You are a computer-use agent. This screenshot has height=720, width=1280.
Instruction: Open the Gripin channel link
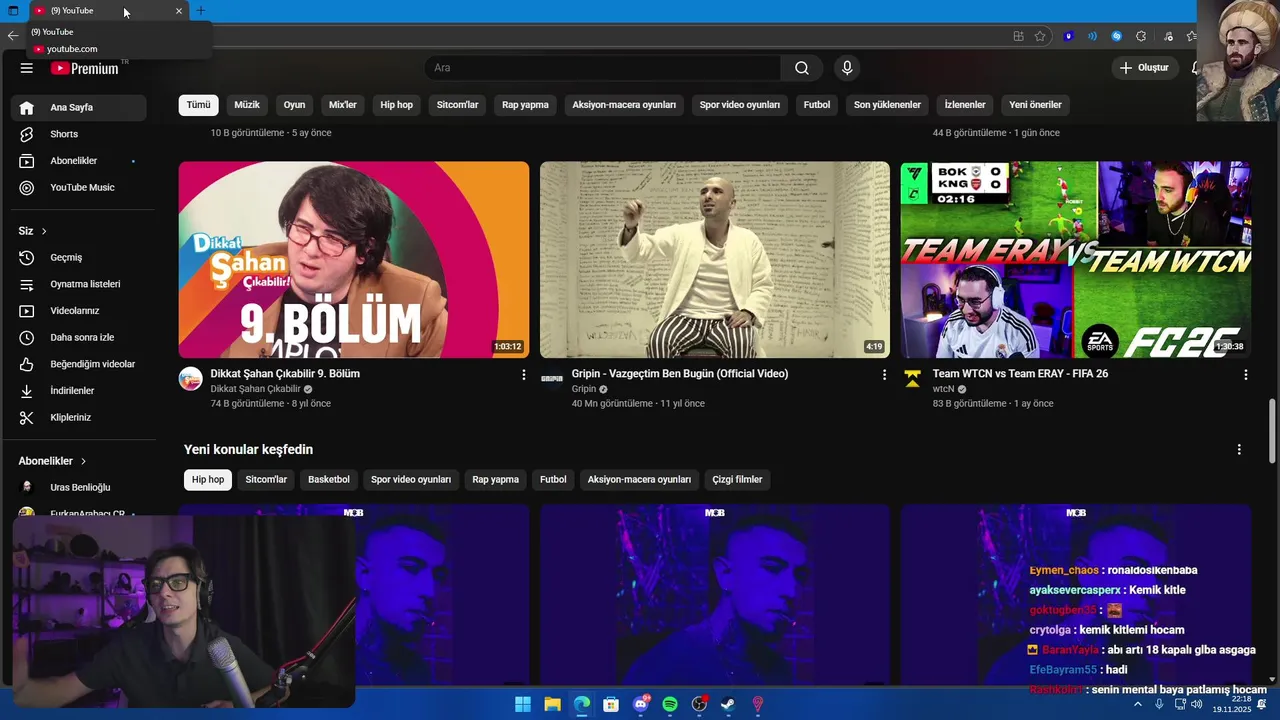tap(584, 389)
